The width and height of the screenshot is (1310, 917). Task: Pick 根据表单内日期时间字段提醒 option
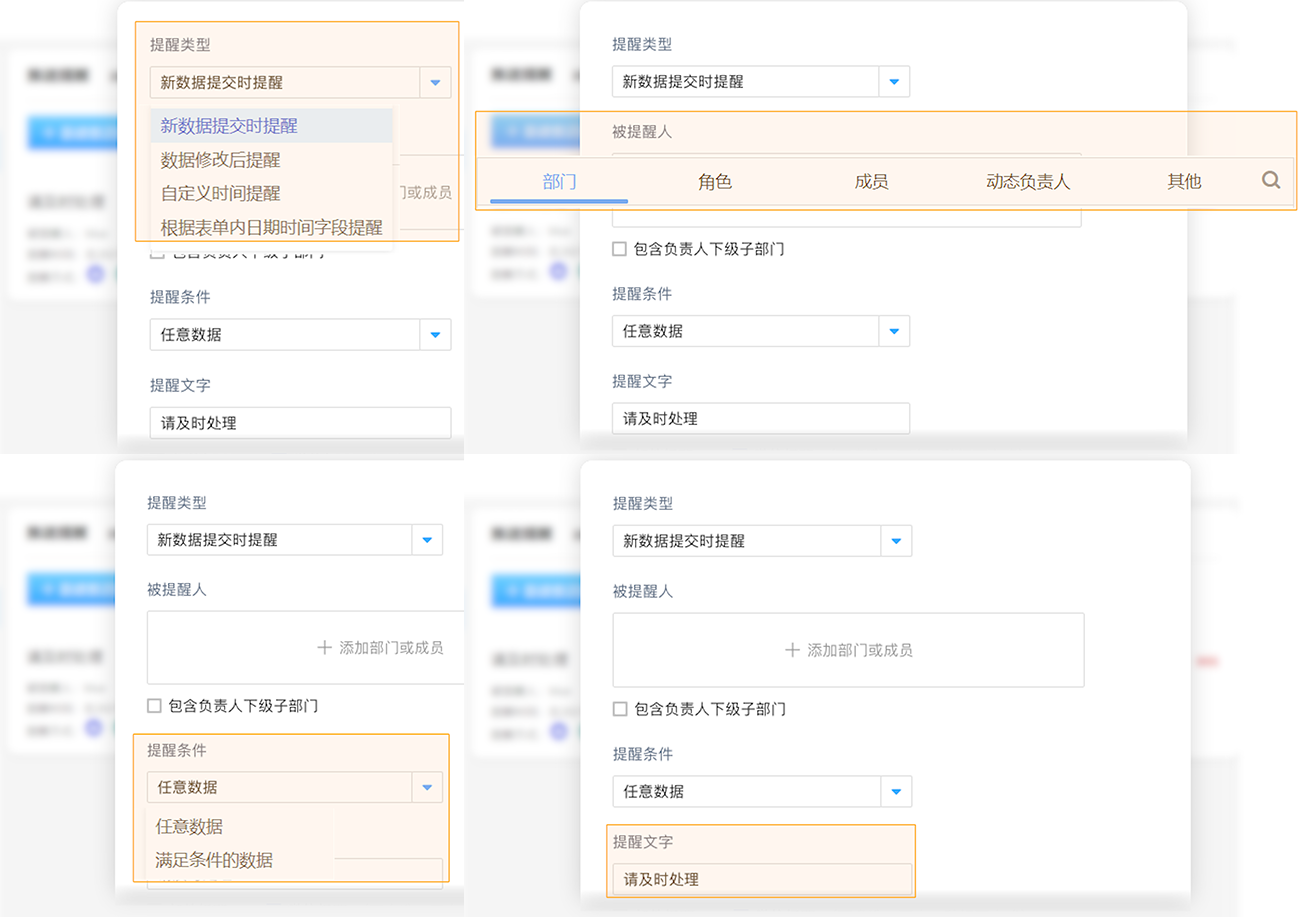pos(271,227)
